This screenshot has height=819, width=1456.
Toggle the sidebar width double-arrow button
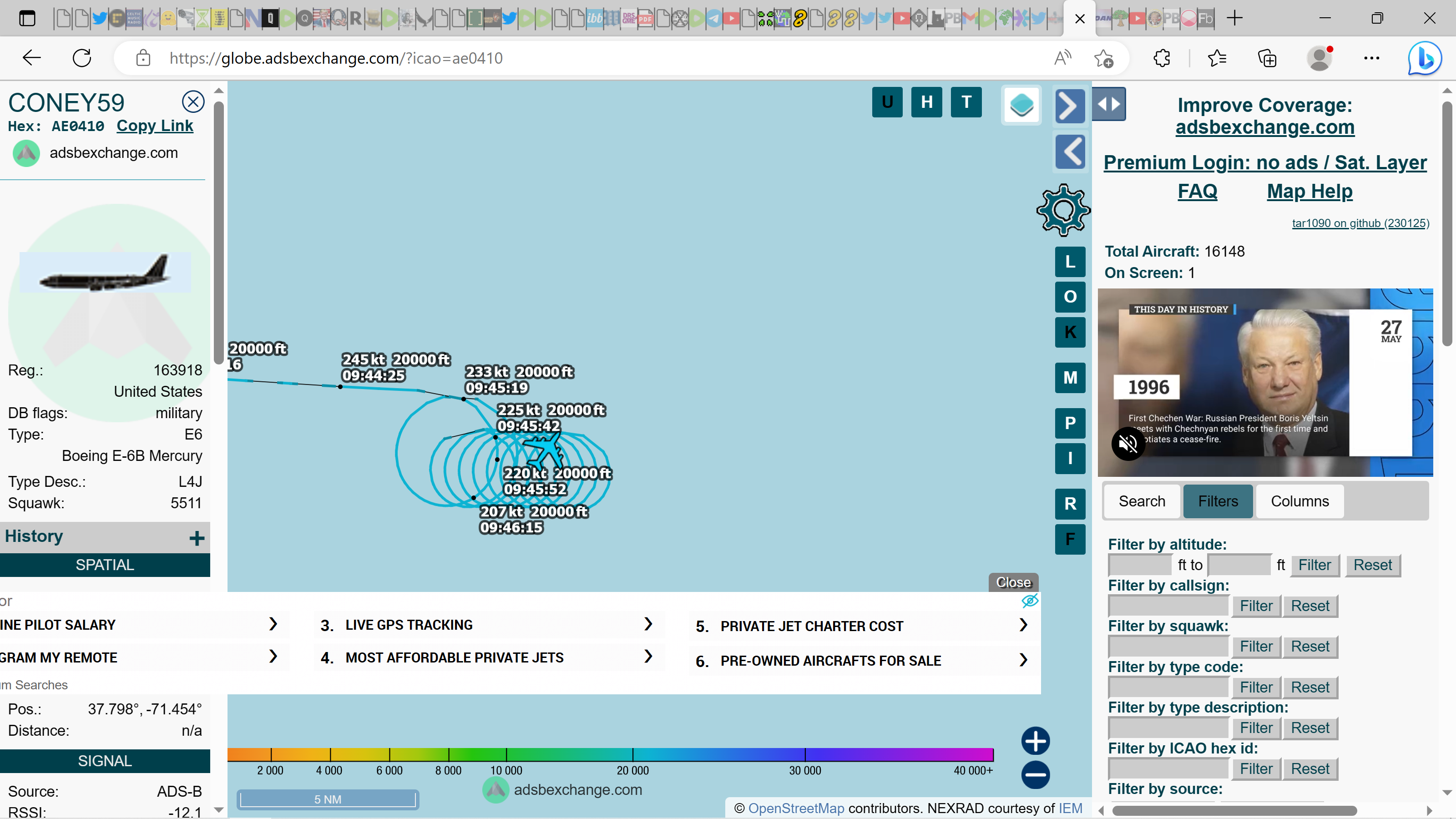[x=1109, y=104]
